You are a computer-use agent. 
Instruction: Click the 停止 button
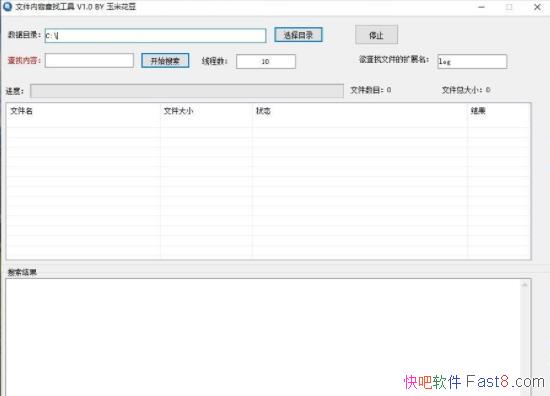click(x=376, y=35)
